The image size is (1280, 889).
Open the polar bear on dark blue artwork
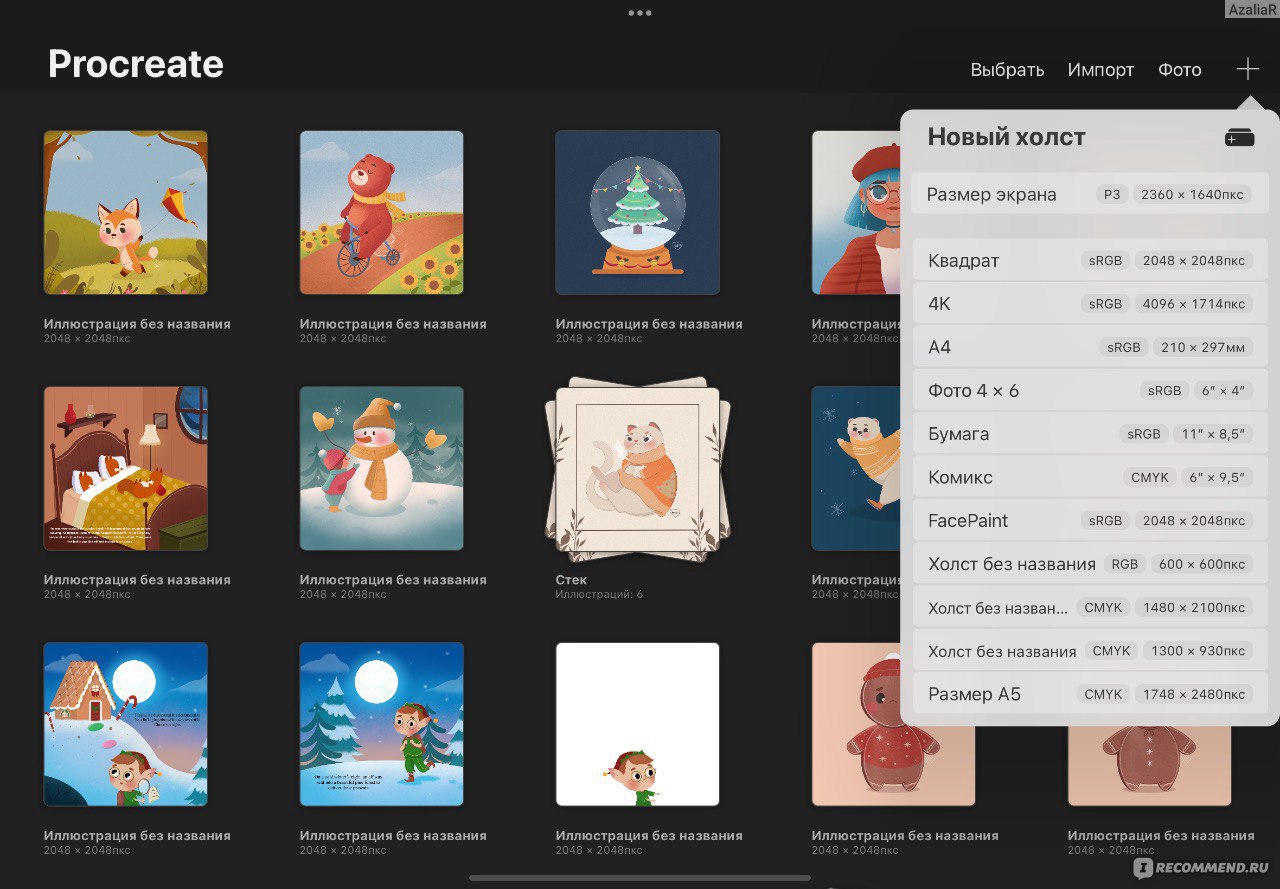(856, 469)
